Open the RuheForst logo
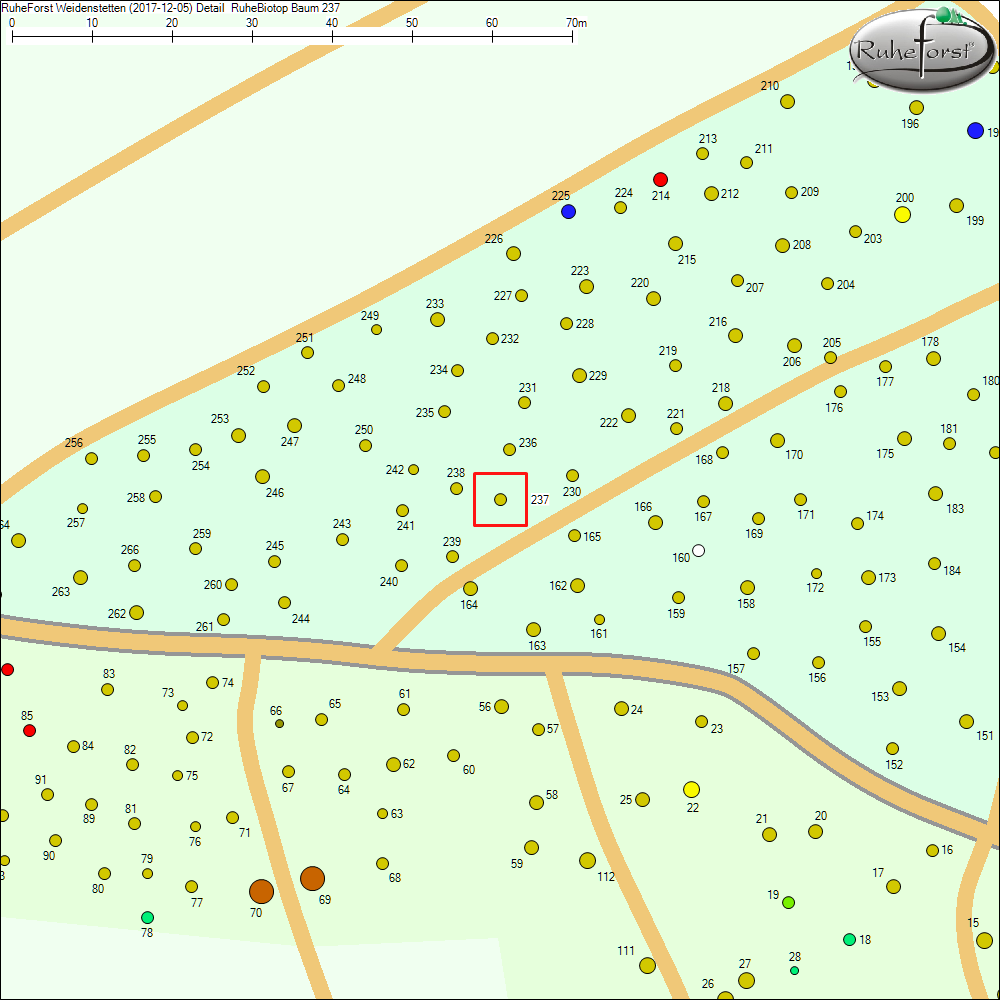 [920, 48]
